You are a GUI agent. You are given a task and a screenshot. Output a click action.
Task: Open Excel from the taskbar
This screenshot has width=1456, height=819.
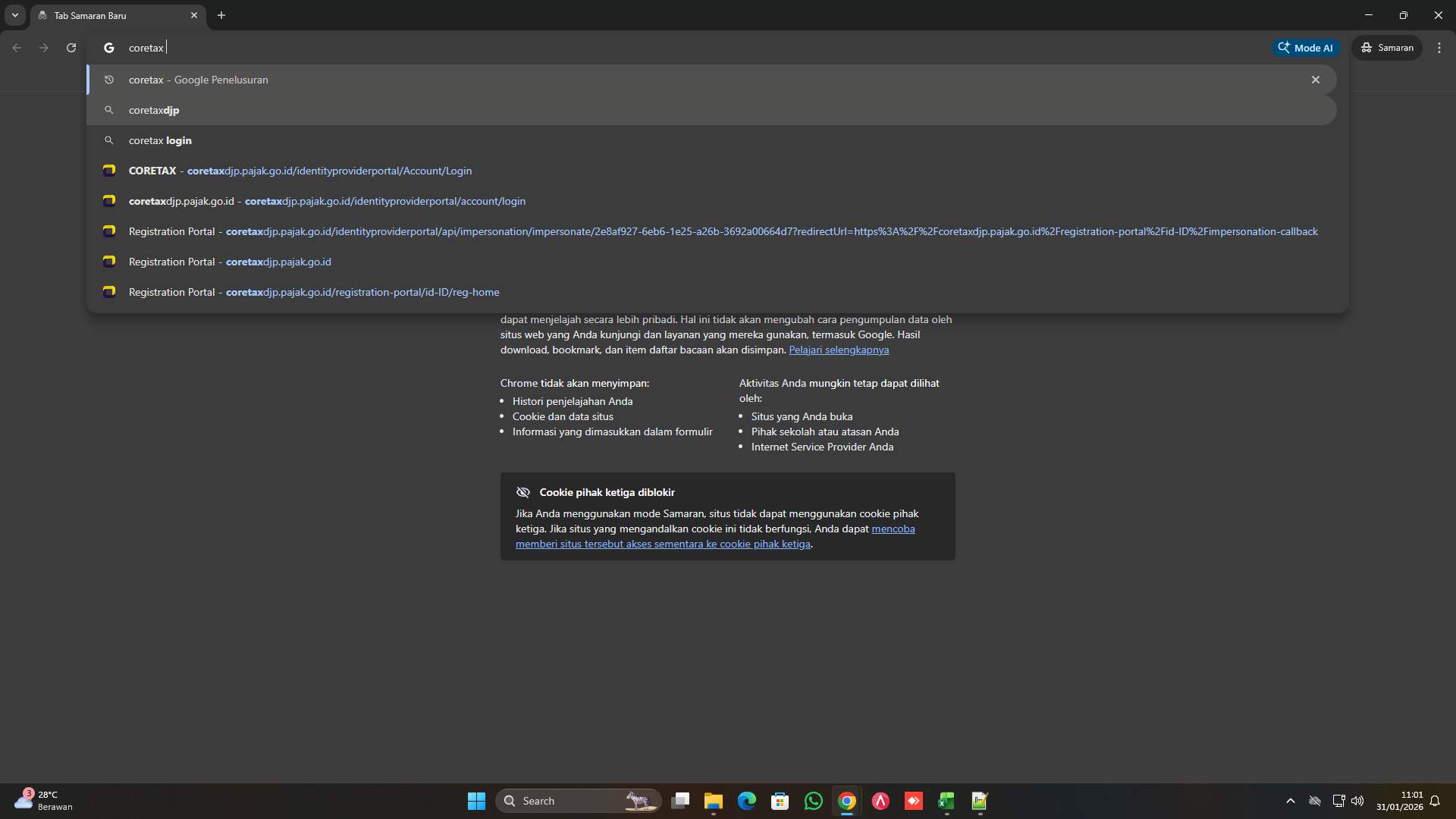click(946, 801)
